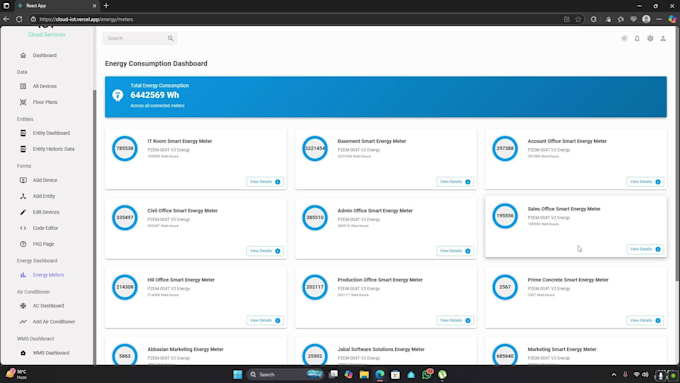Open Microsoft Store from the taskbar

[395, 374]
